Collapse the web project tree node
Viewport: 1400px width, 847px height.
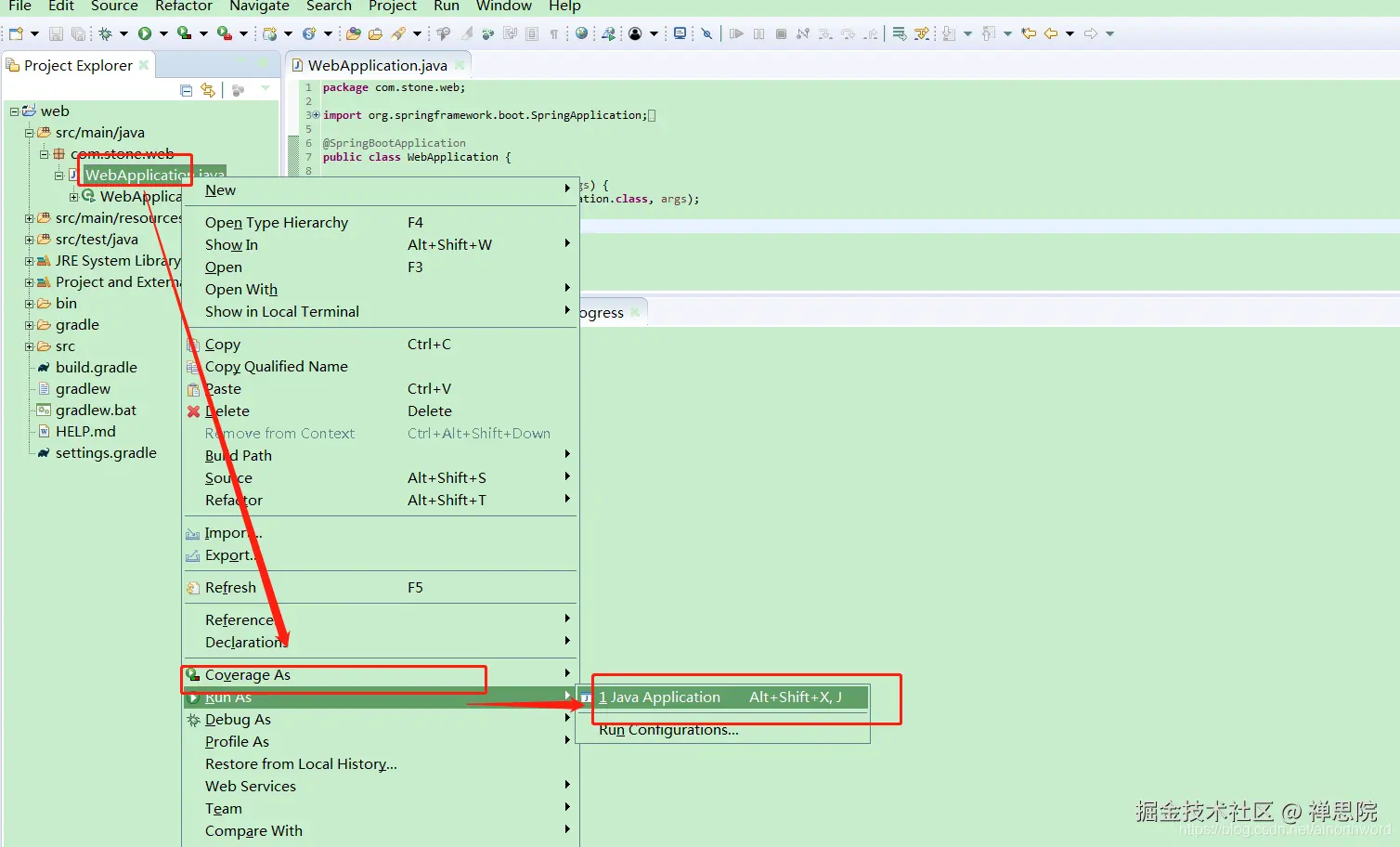pos(14,111)
